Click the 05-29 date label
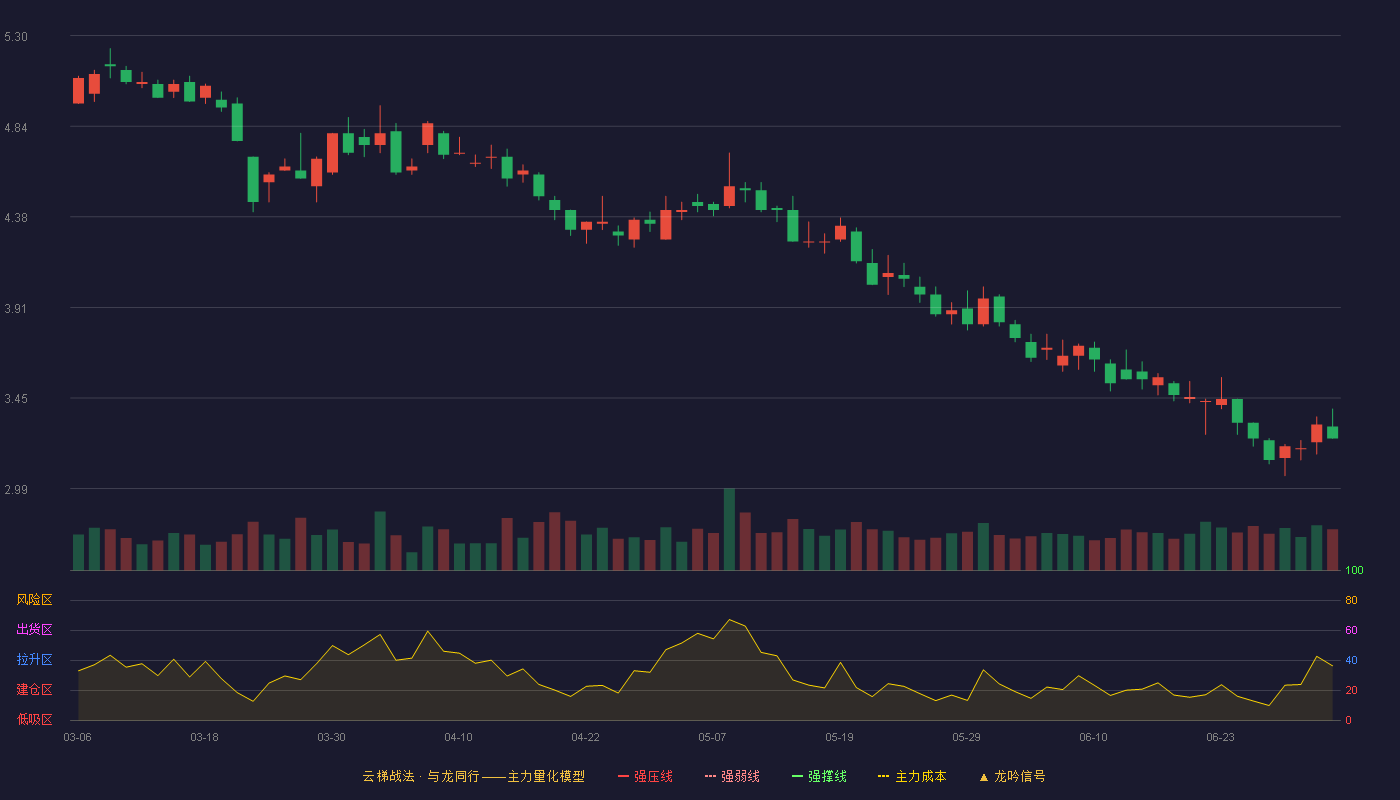 click(966, 737)
